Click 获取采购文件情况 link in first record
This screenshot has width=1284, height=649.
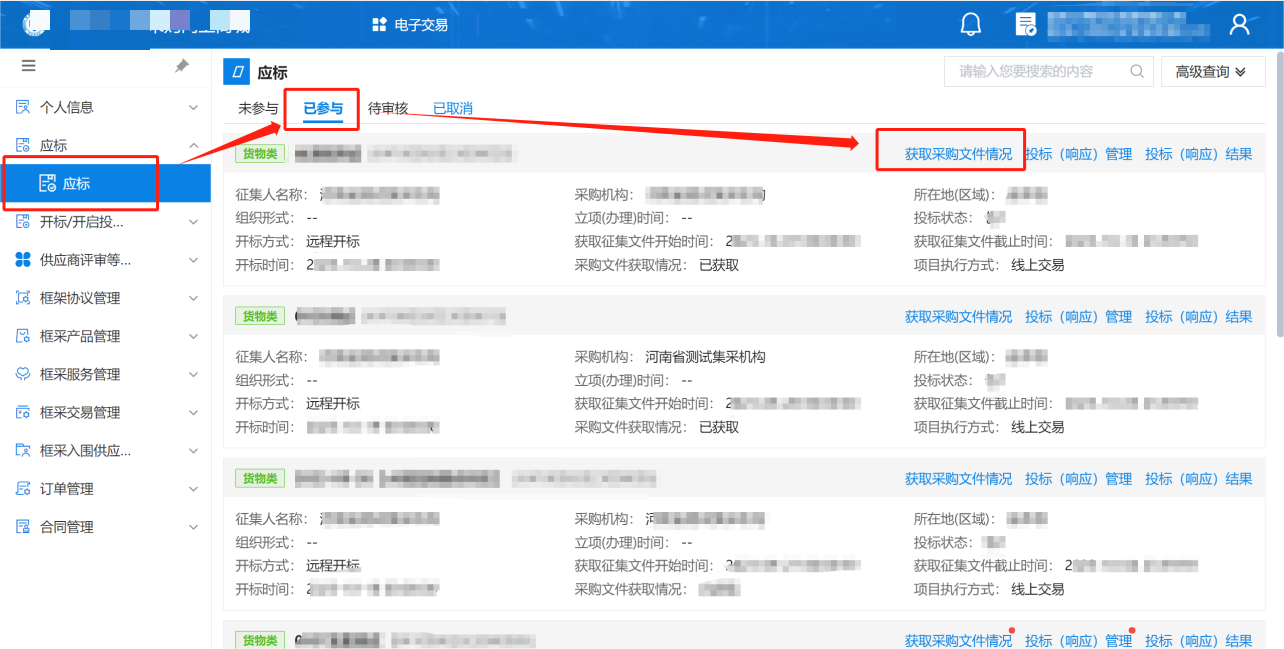[x=958, y=154]
